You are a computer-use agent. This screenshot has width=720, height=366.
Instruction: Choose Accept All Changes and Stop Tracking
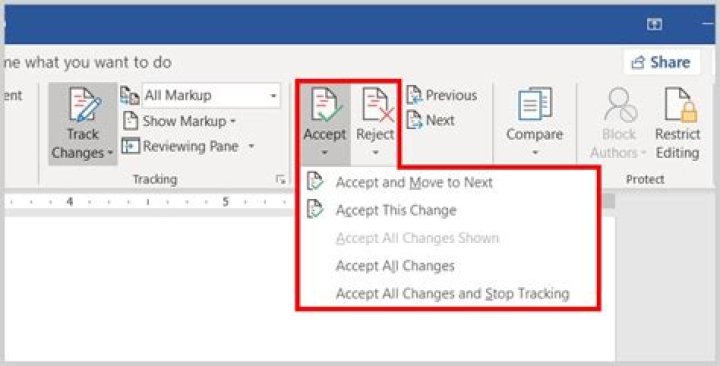453,293
